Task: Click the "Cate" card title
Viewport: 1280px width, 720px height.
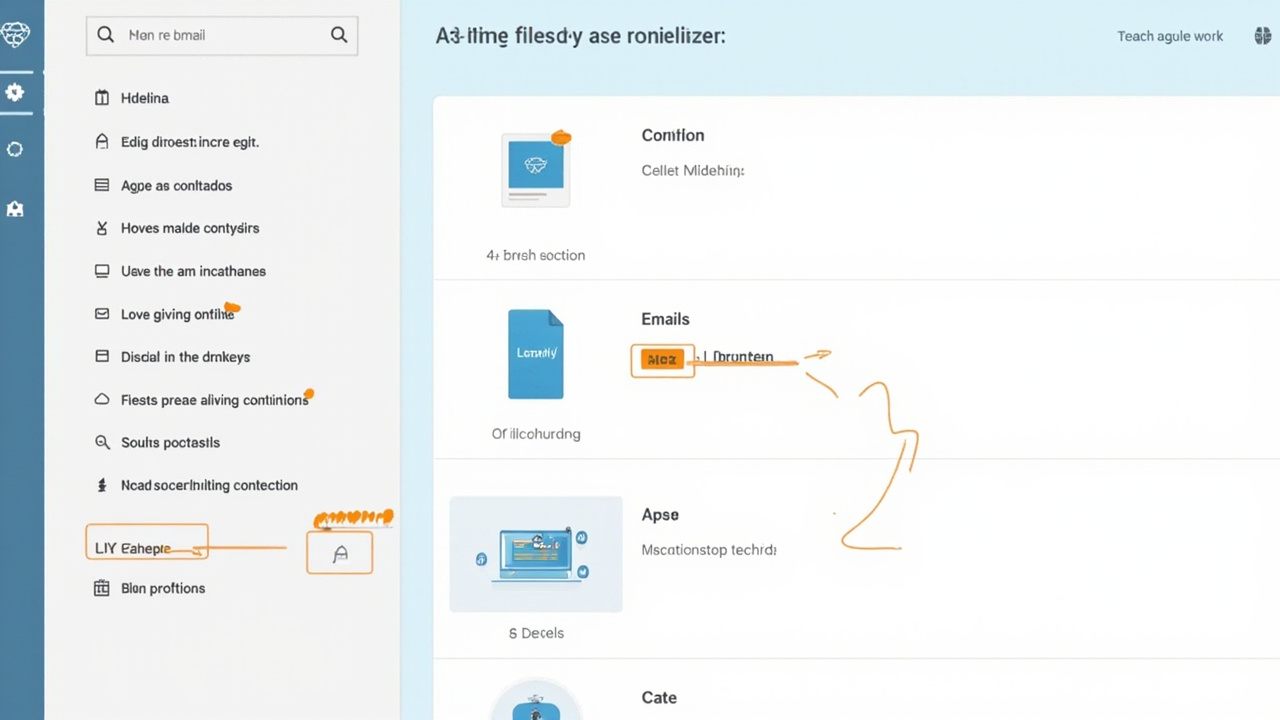Action: [659, 698]
